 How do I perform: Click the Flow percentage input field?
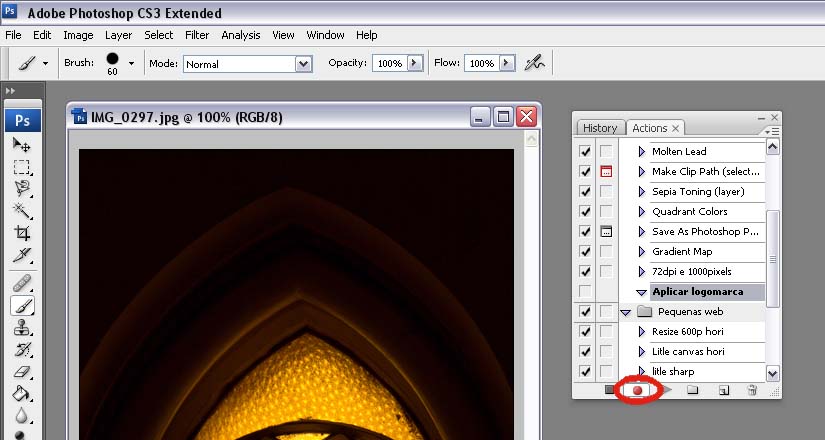coord(481,63)
